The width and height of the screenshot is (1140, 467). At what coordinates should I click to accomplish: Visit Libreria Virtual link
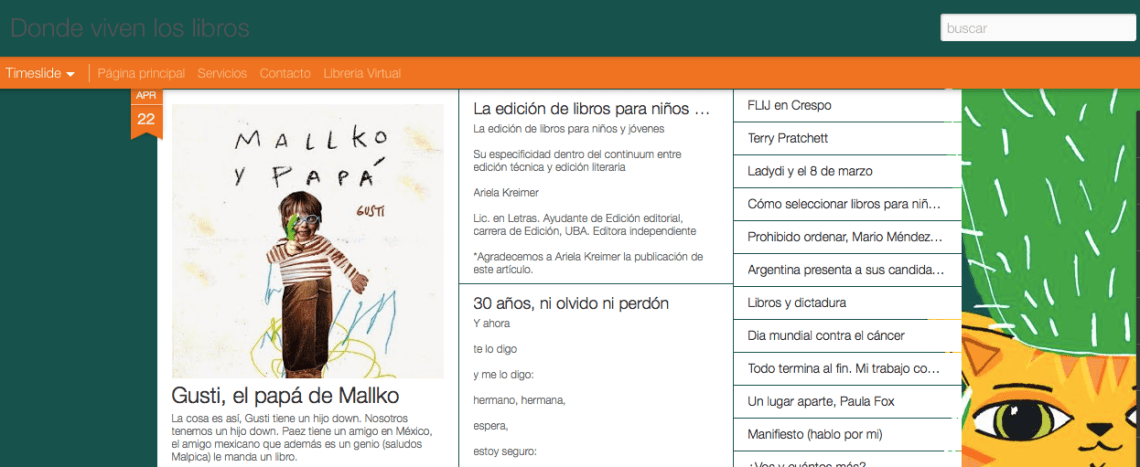pyautogui.click(x=362, y=73)
